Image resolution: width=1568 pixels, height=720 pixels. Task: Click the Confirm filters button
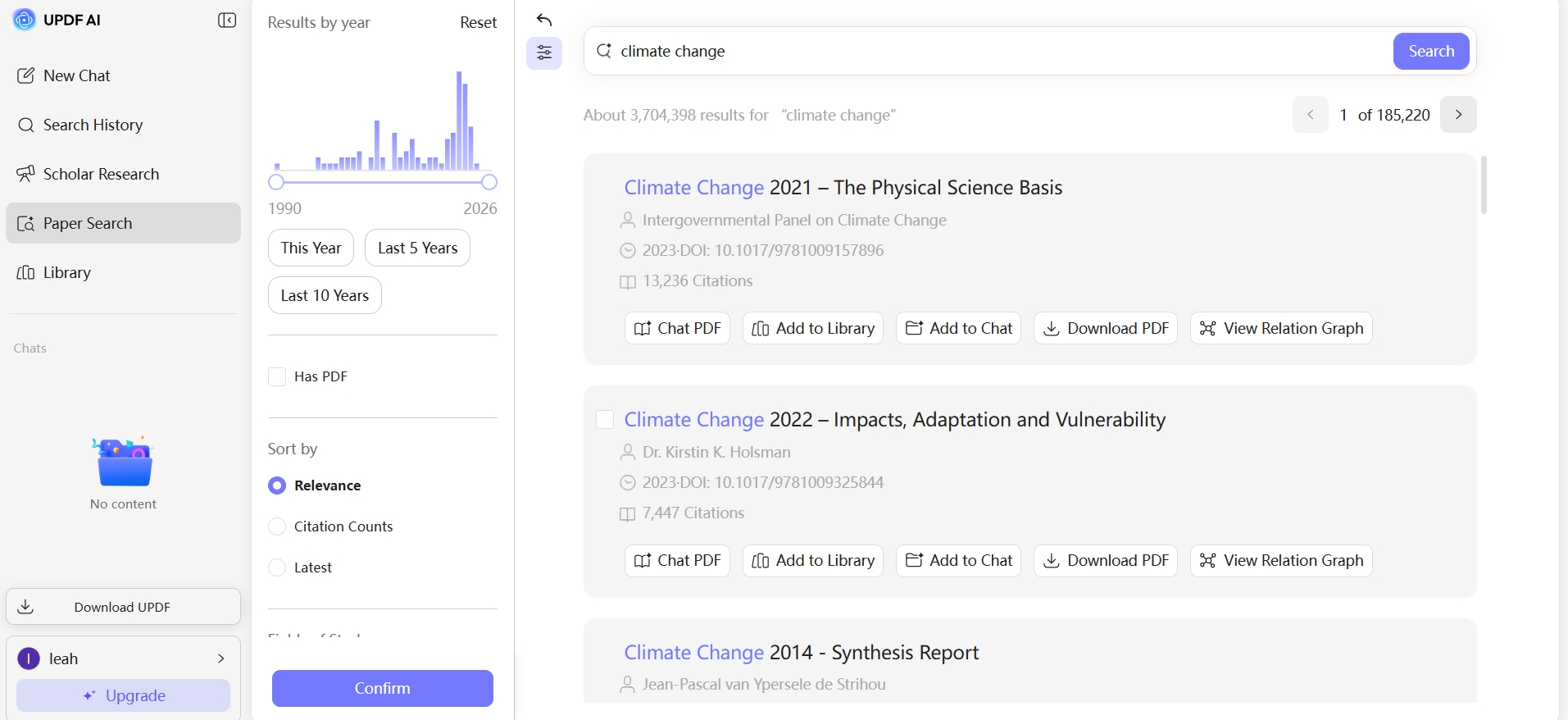pos(383,688)
